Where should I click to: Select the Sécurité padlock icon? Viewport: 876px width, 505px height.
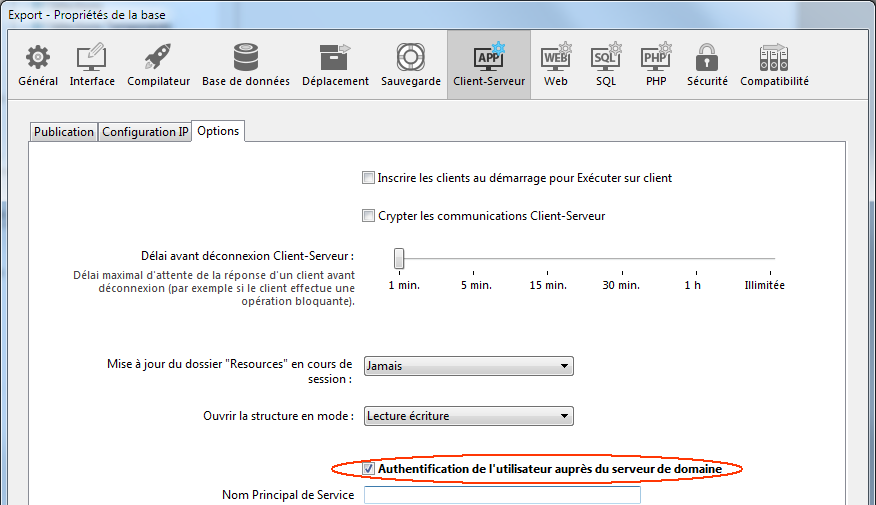pos(707,65)
